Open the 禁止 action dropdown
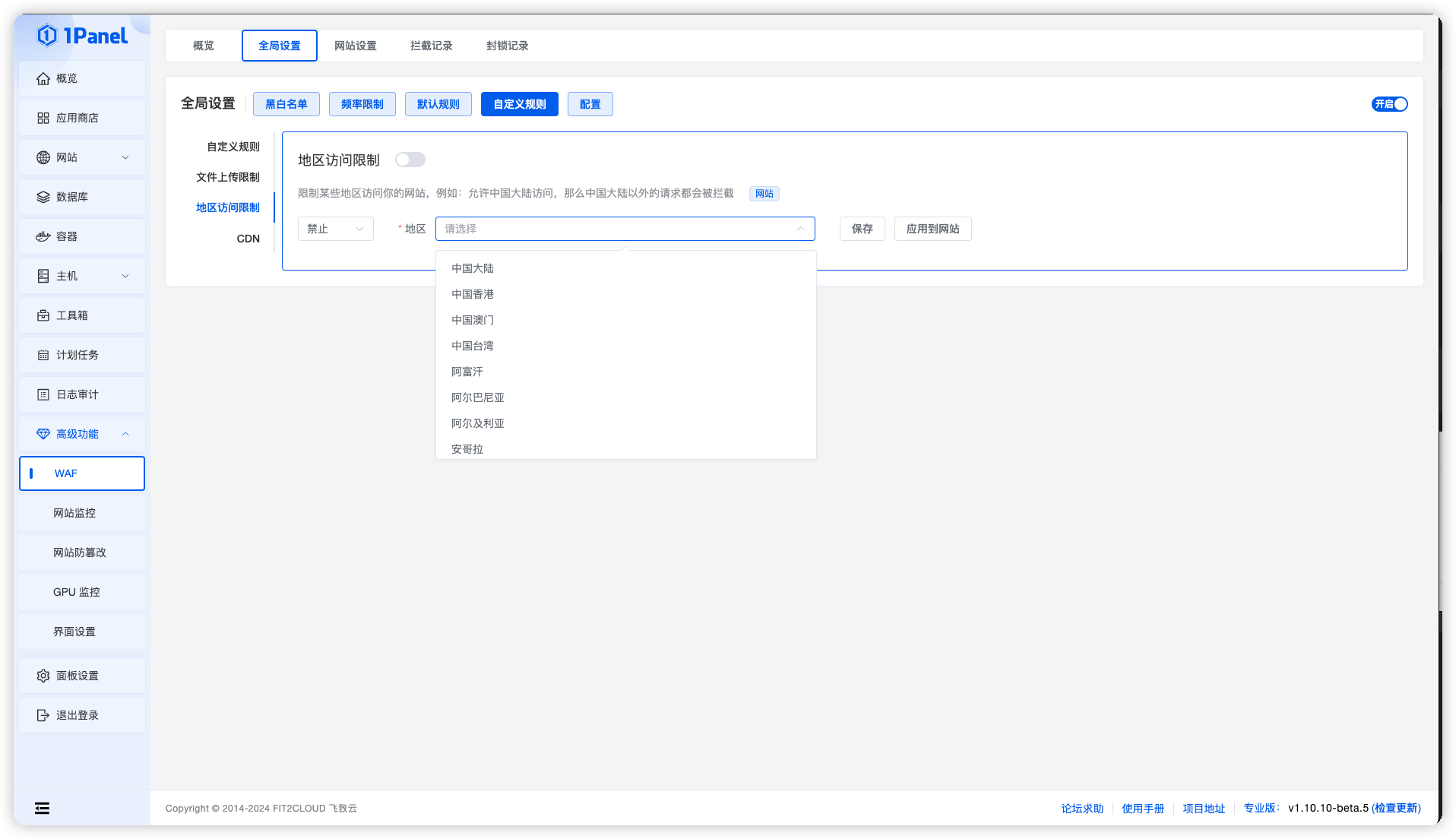The image size is (1456, 839). 335,229
